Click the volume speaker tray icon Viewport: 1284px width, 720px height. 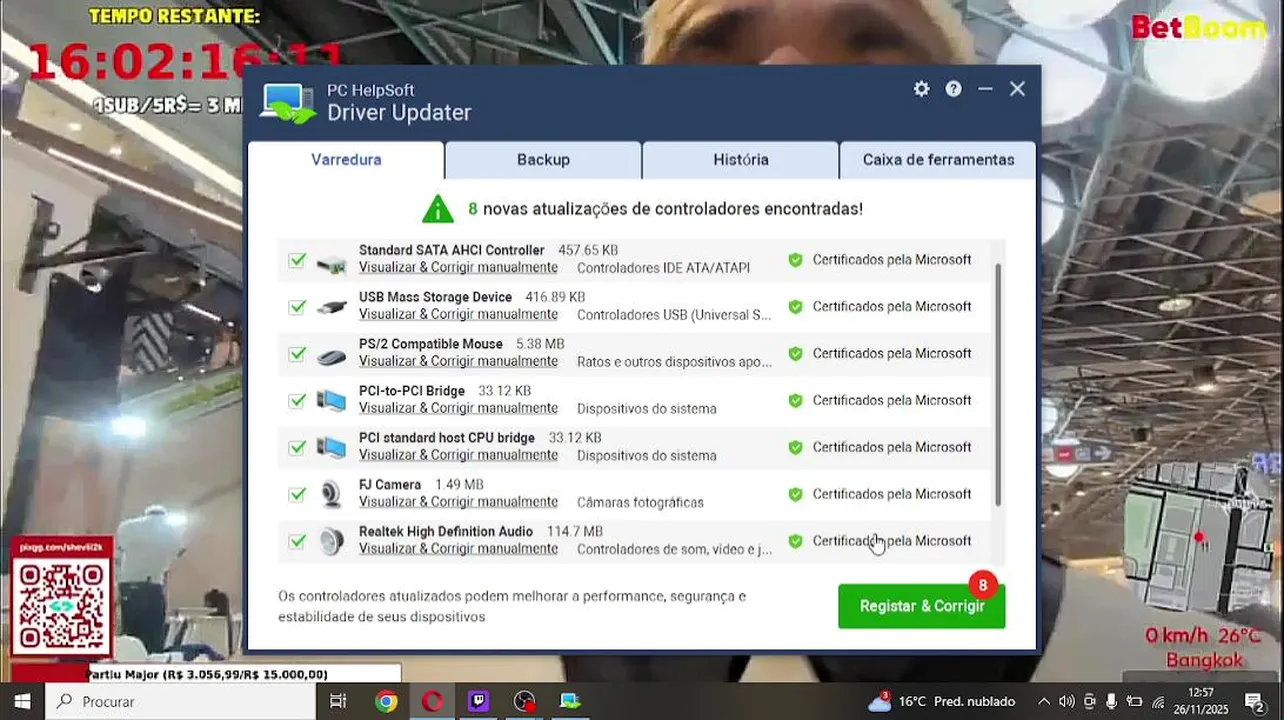tap(1066, 701)
